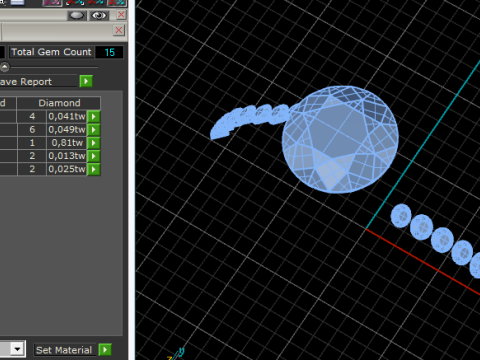
Task: Click the Diamond column header
Action: pos(59,103)
